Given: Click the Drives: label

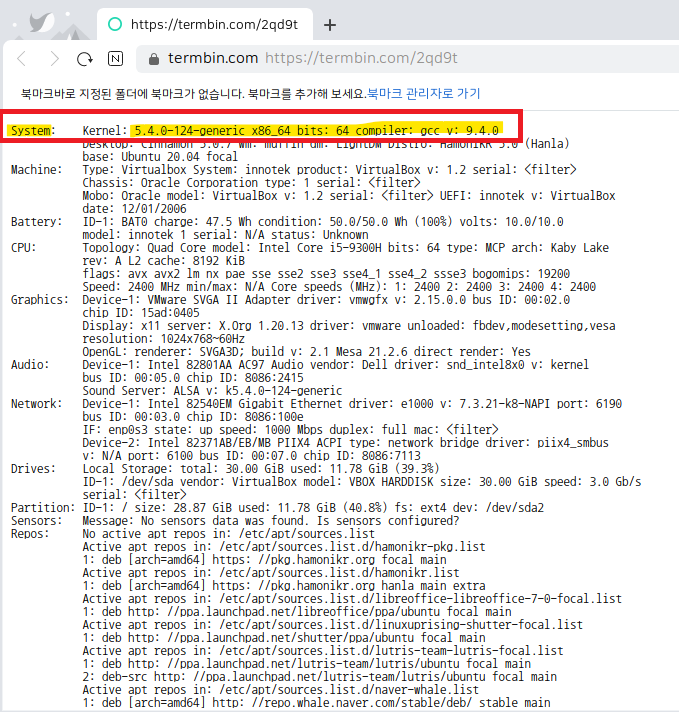Looking at the screenshot, I should pyautogui.click(x=33, y=469).
